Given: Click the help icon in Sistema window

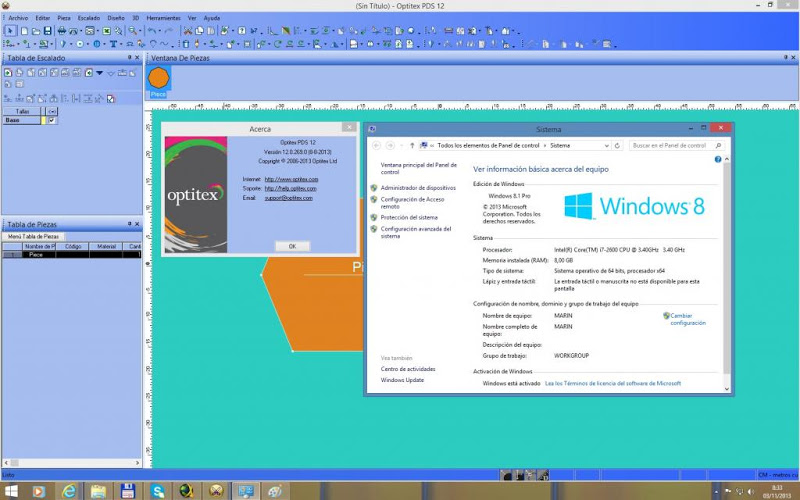Looking at the screenshot, I should pyautogui.click(x=718, y=159).
